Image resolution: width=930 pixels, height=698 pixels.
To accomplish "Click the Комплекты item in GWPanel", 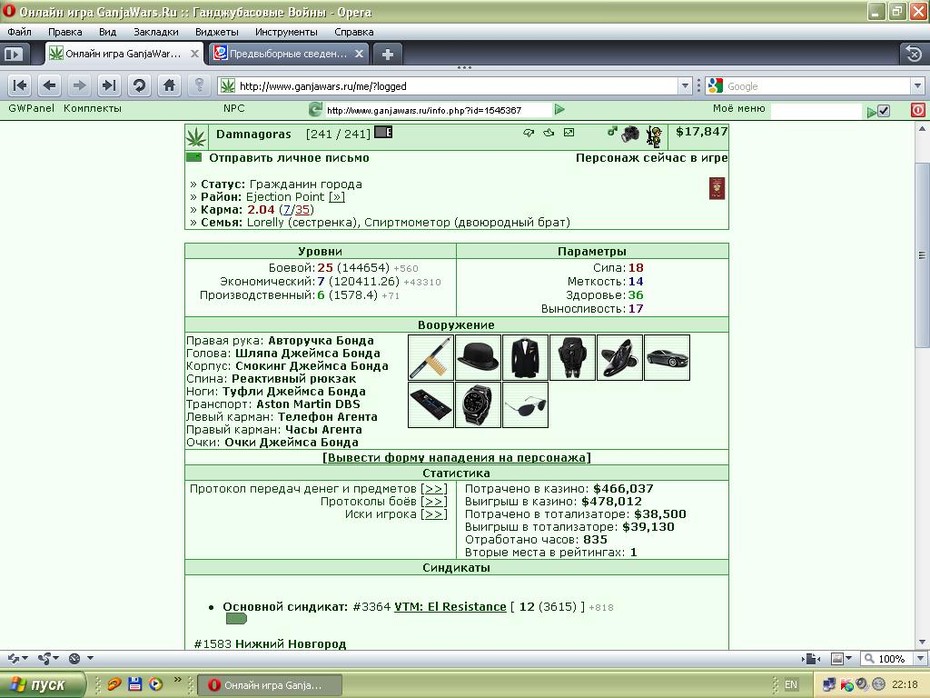I will [93, 109].
